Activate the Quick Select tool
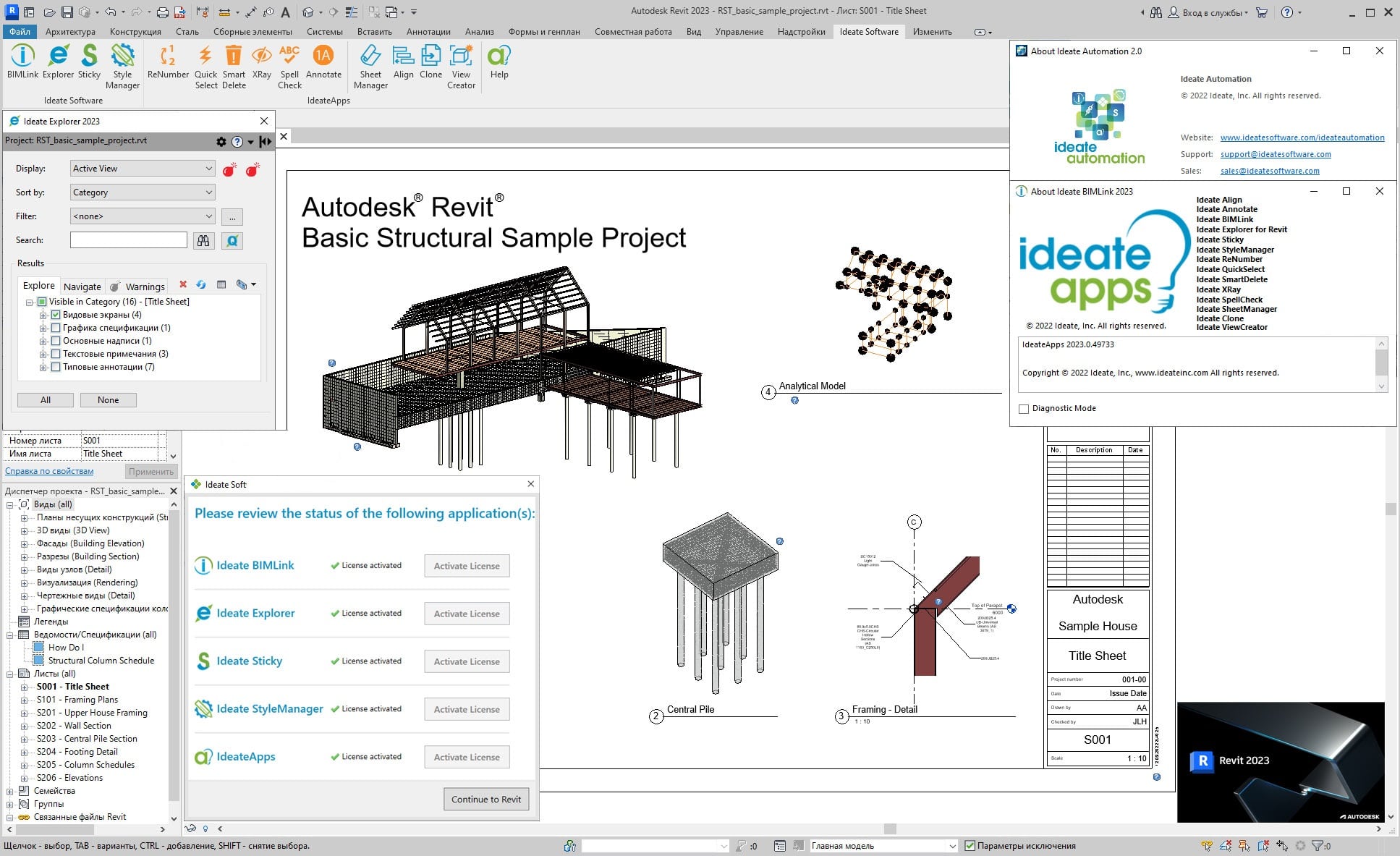Screen dimensions: 1400x856 pyautogui.click(x=205, y=67)
